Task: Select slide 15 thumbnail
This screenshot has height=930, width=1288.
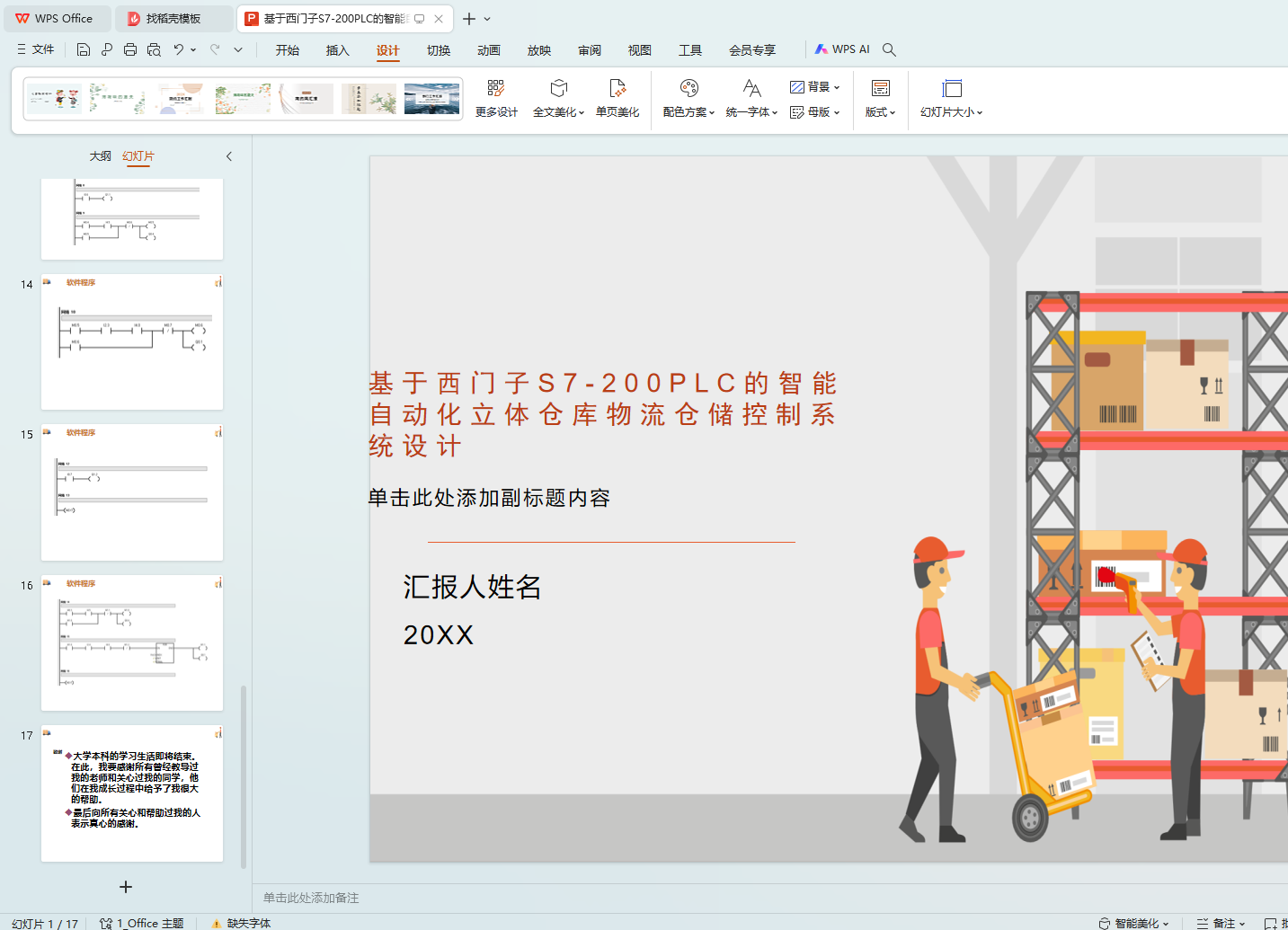Action: [132, 492]
